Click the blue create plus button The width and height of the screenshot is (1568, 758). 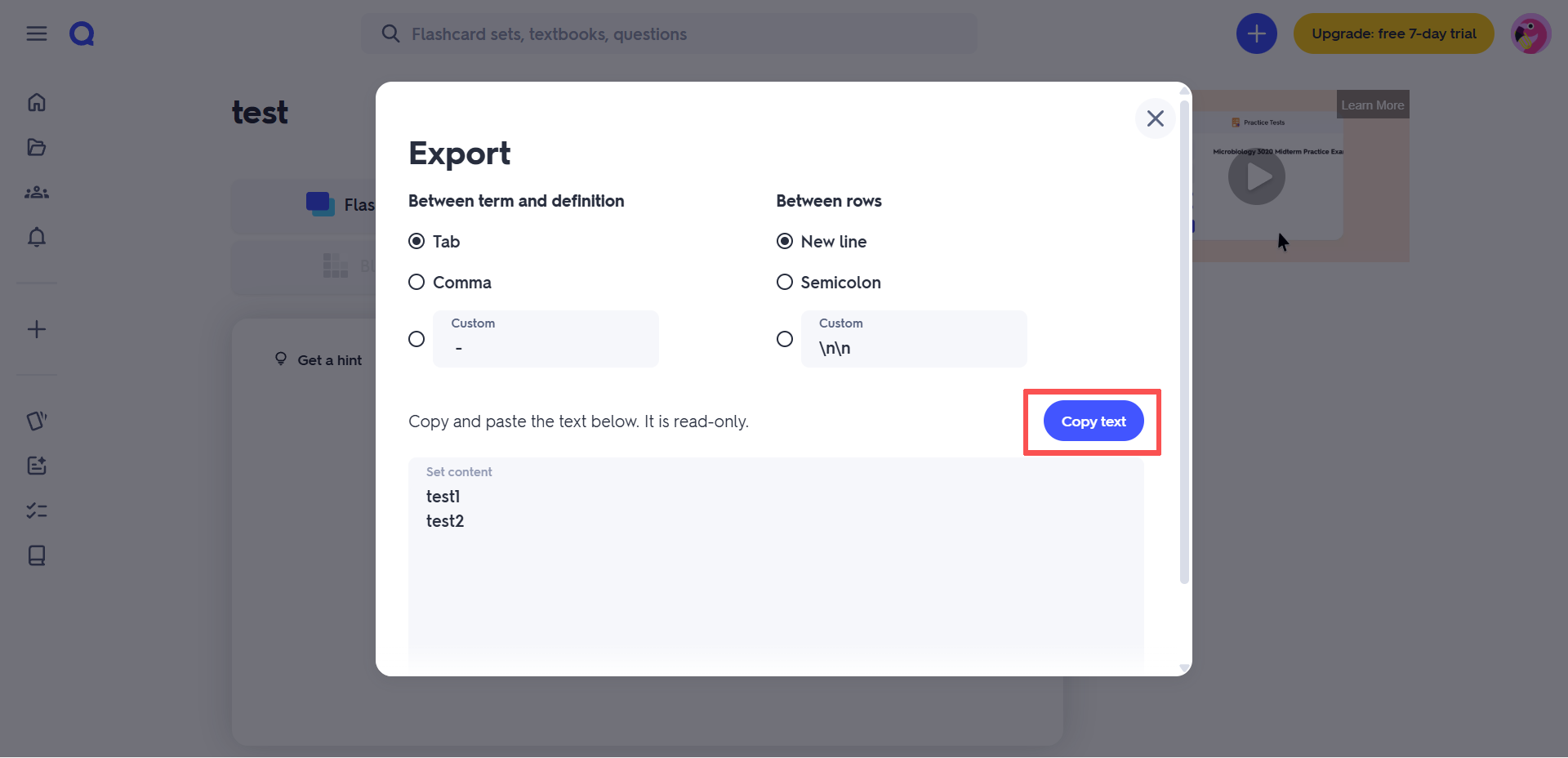(x=1256, y=33)
